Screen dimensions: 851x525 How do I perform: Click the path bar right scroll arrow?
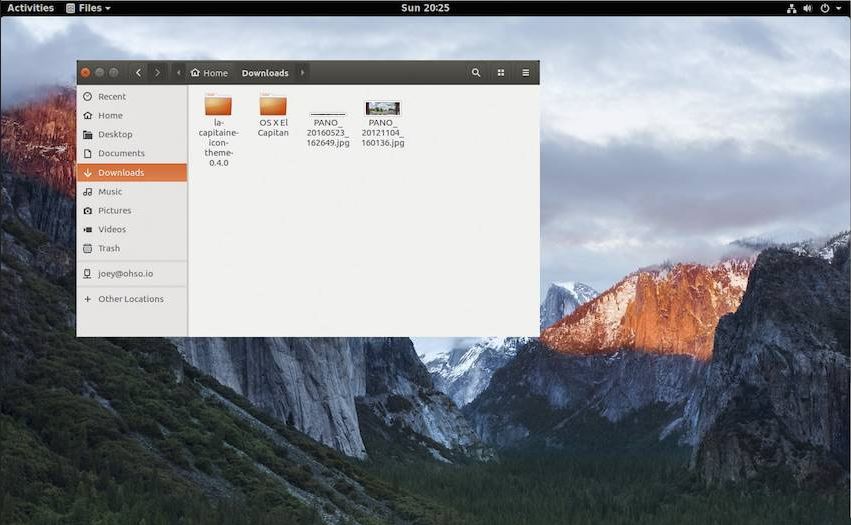302,73
